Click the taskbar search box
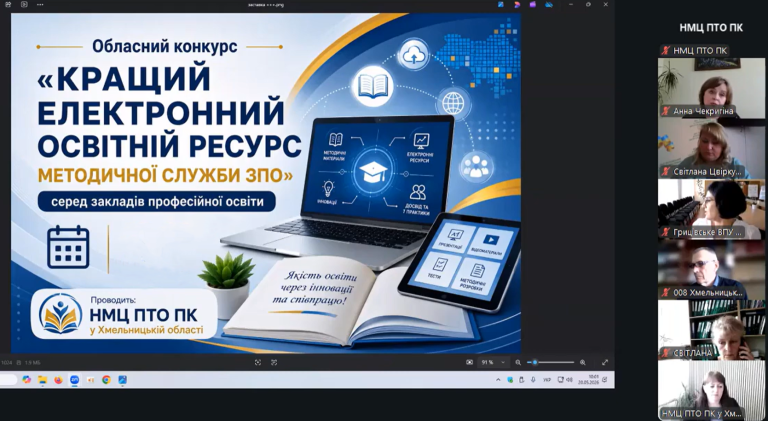768x421 pixels. pyautogui.click(x=8, y=379)
